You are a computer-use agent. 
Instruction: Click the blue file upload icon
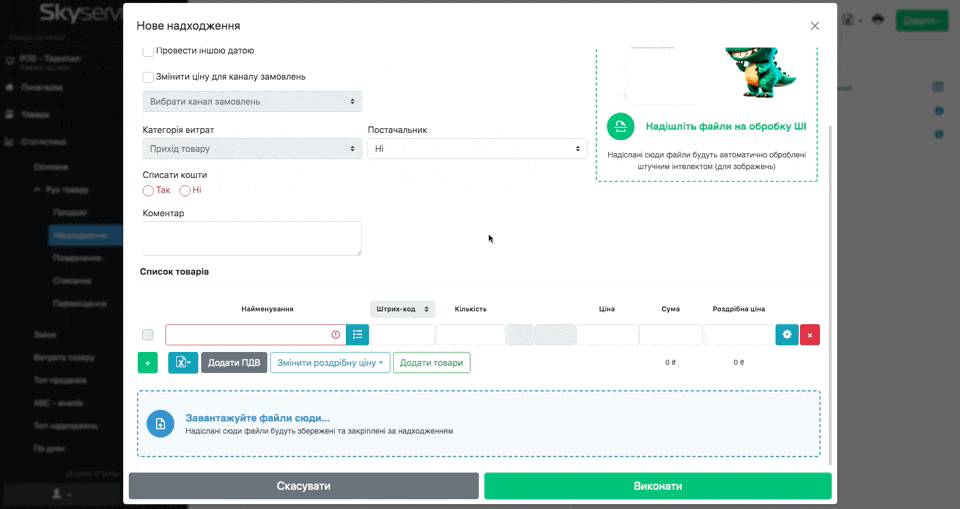click(x=160, y=424)
